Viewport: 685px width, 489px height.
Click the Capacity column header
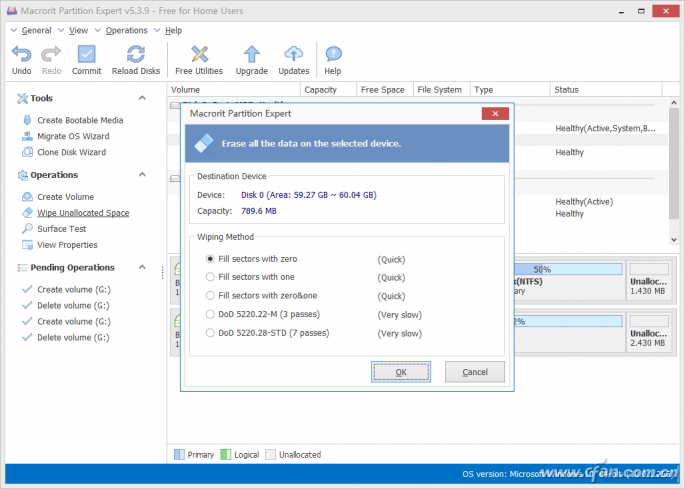click(x=329, y=90)
